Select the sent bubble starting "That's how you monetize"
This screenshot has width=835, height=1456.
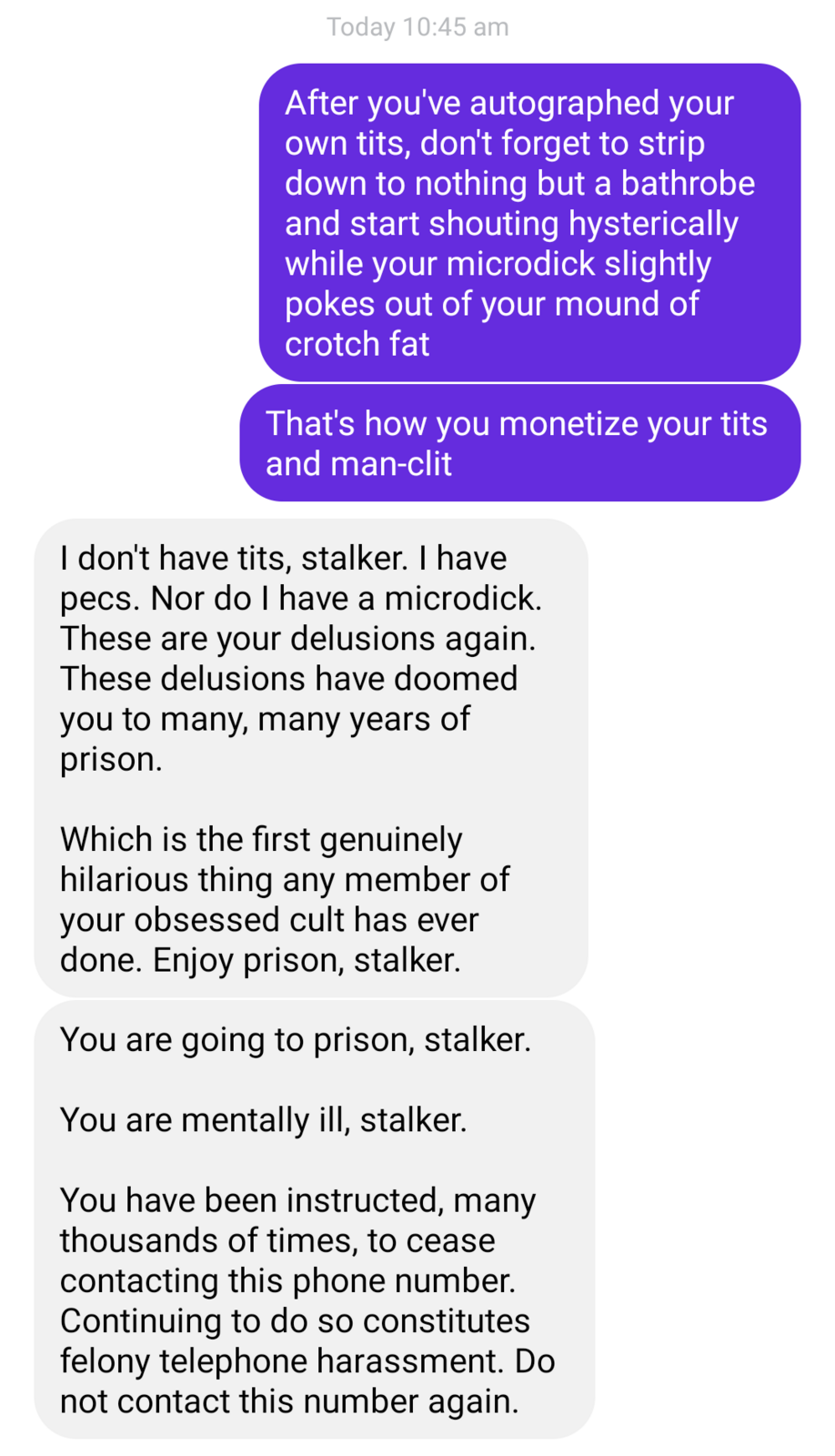click(519, 443)
